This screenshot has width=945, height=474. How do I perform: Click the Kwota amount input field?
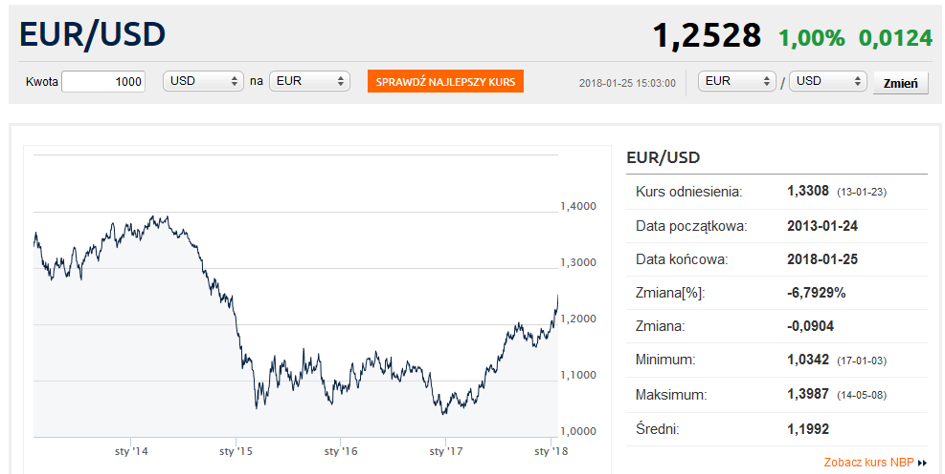pos(104,81)
